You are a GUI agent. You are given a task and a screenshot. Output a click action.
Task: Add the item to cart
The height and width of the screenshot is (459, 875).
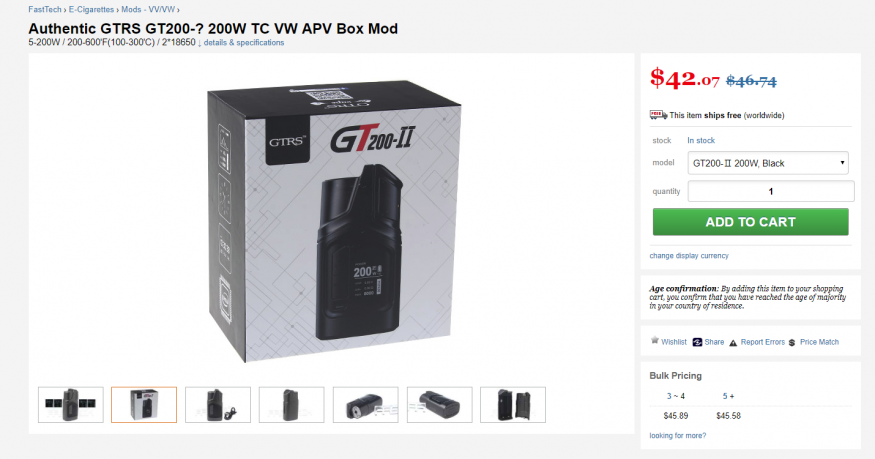pyautogui.click(x=751, y=222)
